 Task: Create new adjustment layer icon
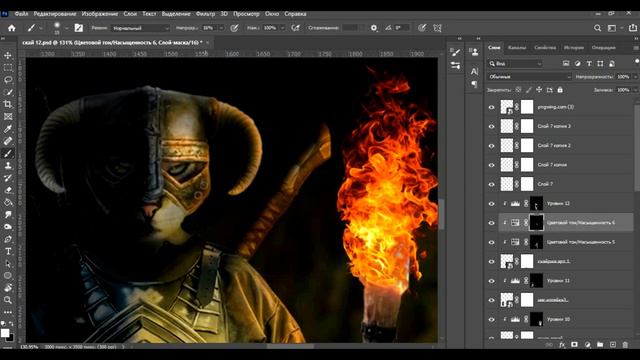point(587,345)
